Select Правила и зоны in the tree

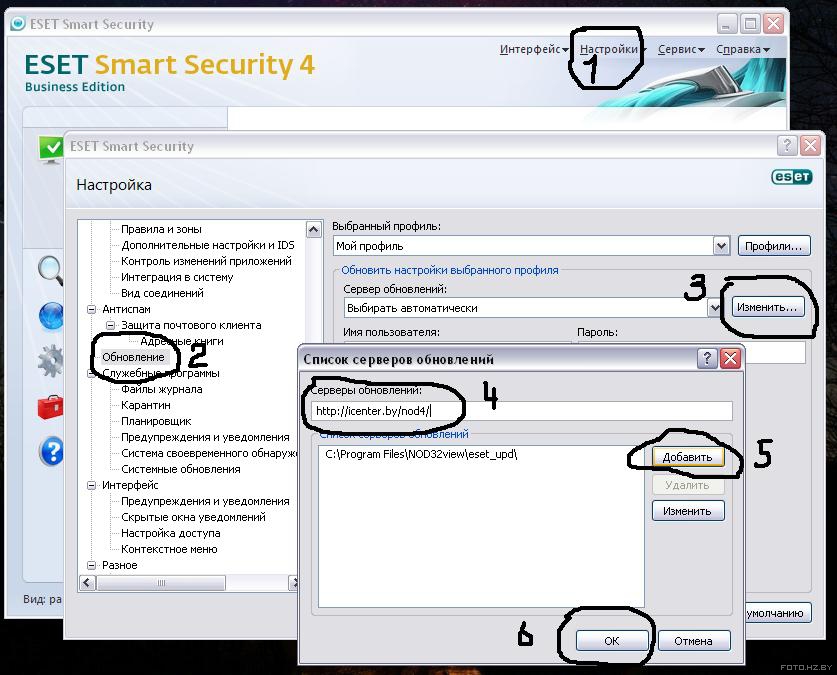pos(161,229)
